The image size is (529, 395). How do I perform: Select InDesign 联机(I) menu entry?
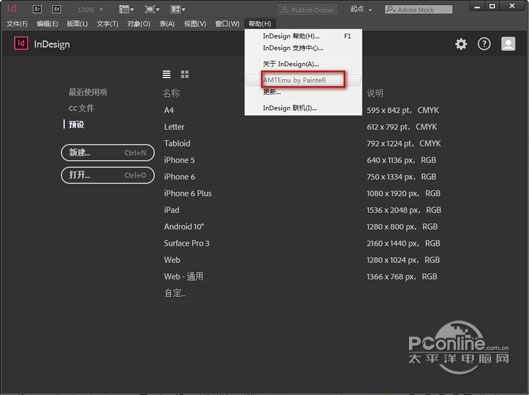click(x=303, y=108)
